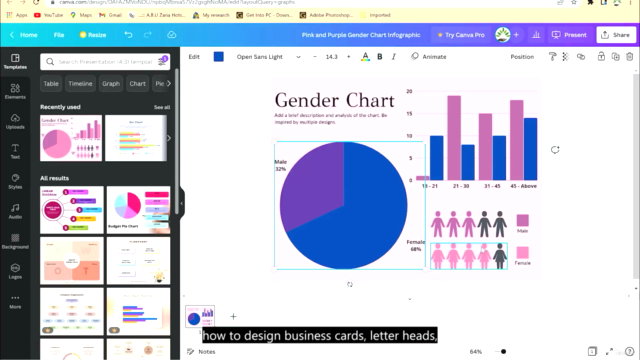The image size is (640, 360).
Task: Click the comment icon beside the page
Action: (555, 150)
